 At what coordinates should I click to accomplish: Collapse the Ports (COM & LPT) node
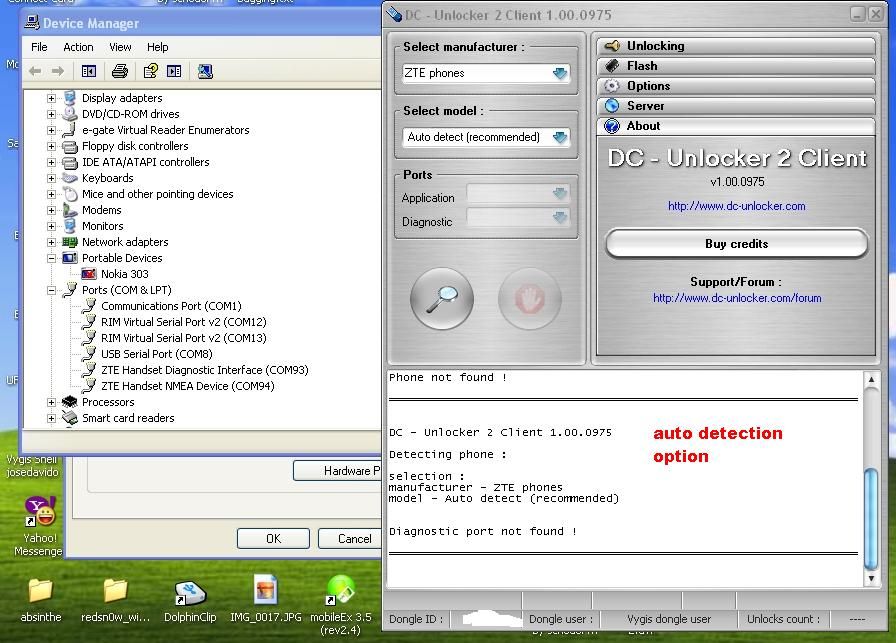(x=51, y=290)
